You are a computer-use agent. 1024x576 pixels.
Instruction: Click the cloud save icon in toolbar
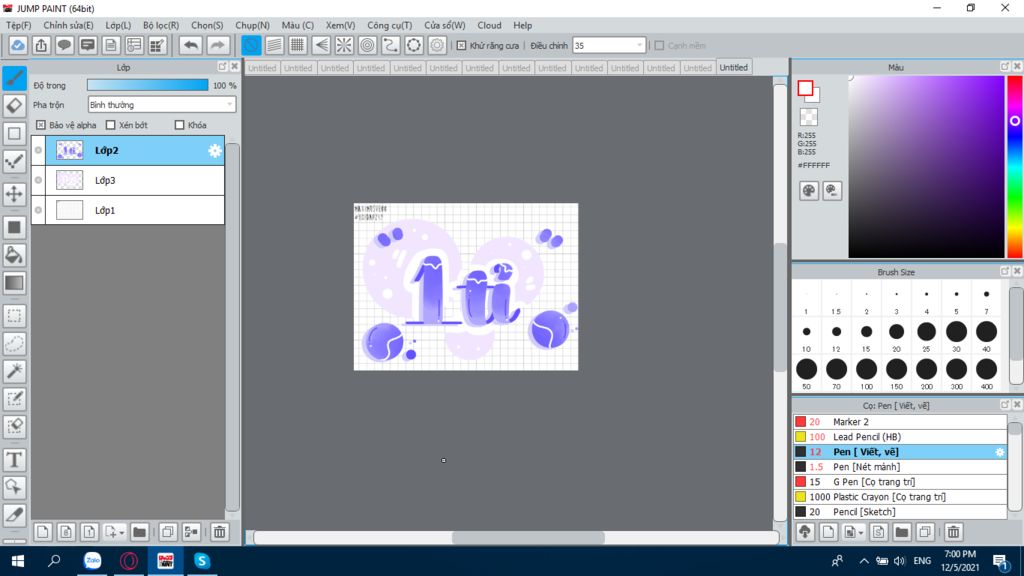(18, 45)
